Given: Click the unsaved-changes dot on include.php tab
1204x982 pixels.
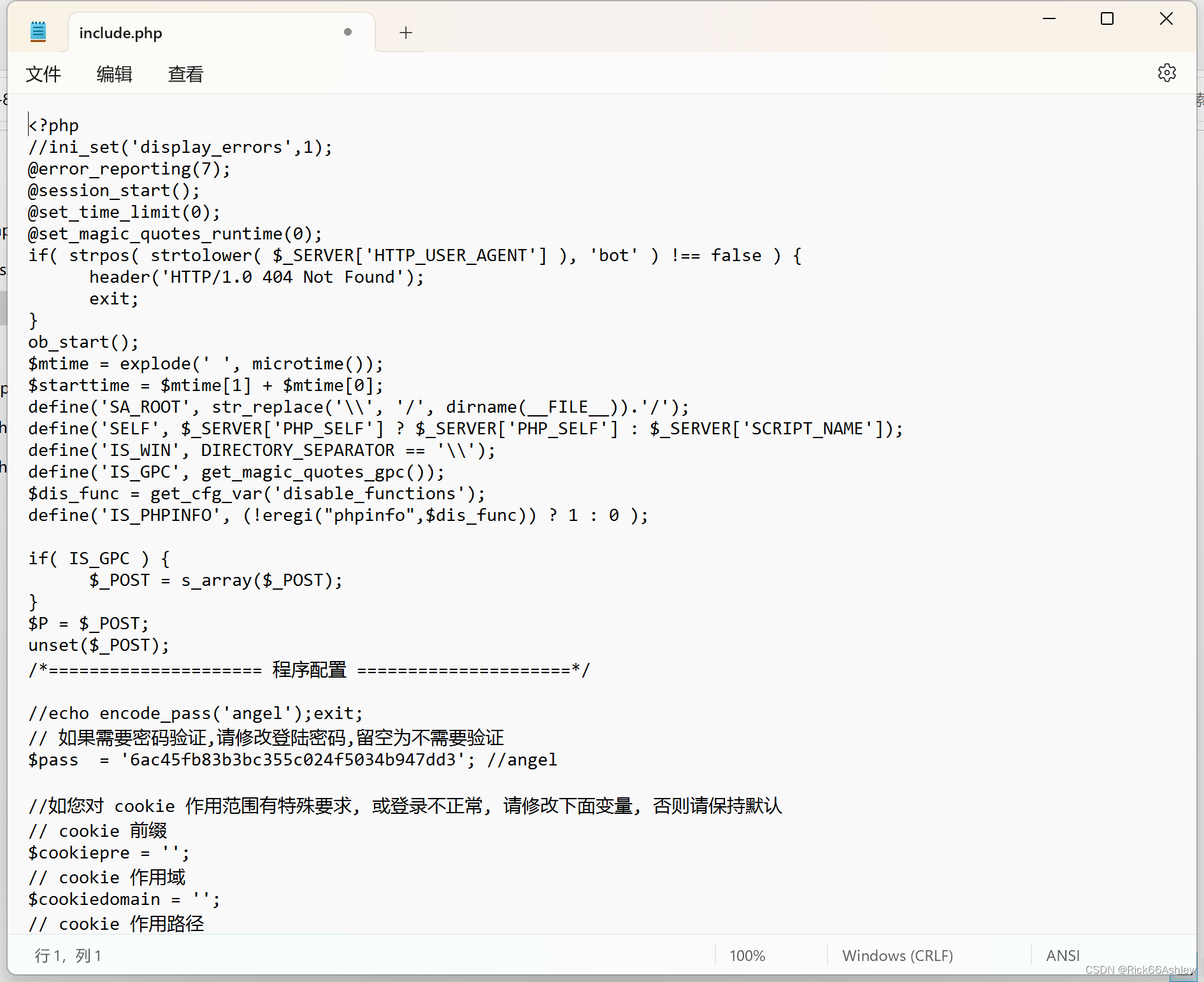Looking at the screenshot, I should pyautogui.click(x=348, y=32).
